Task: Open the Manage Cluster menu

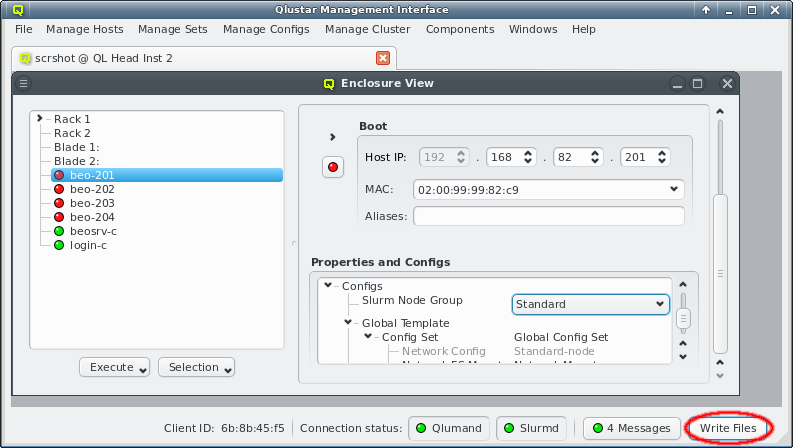Action: (x=368, y=29)
